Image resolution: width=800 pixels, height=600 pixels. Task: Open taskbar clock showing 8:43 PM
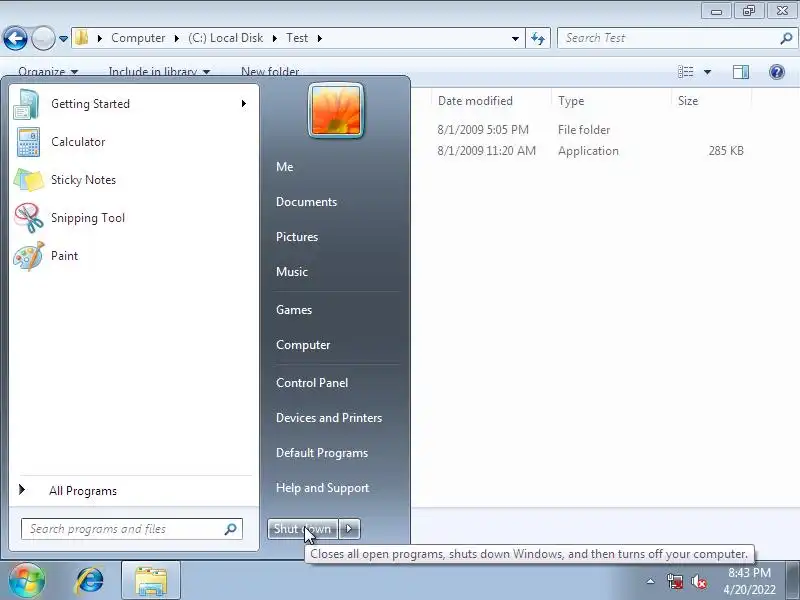tap(749, 581)
